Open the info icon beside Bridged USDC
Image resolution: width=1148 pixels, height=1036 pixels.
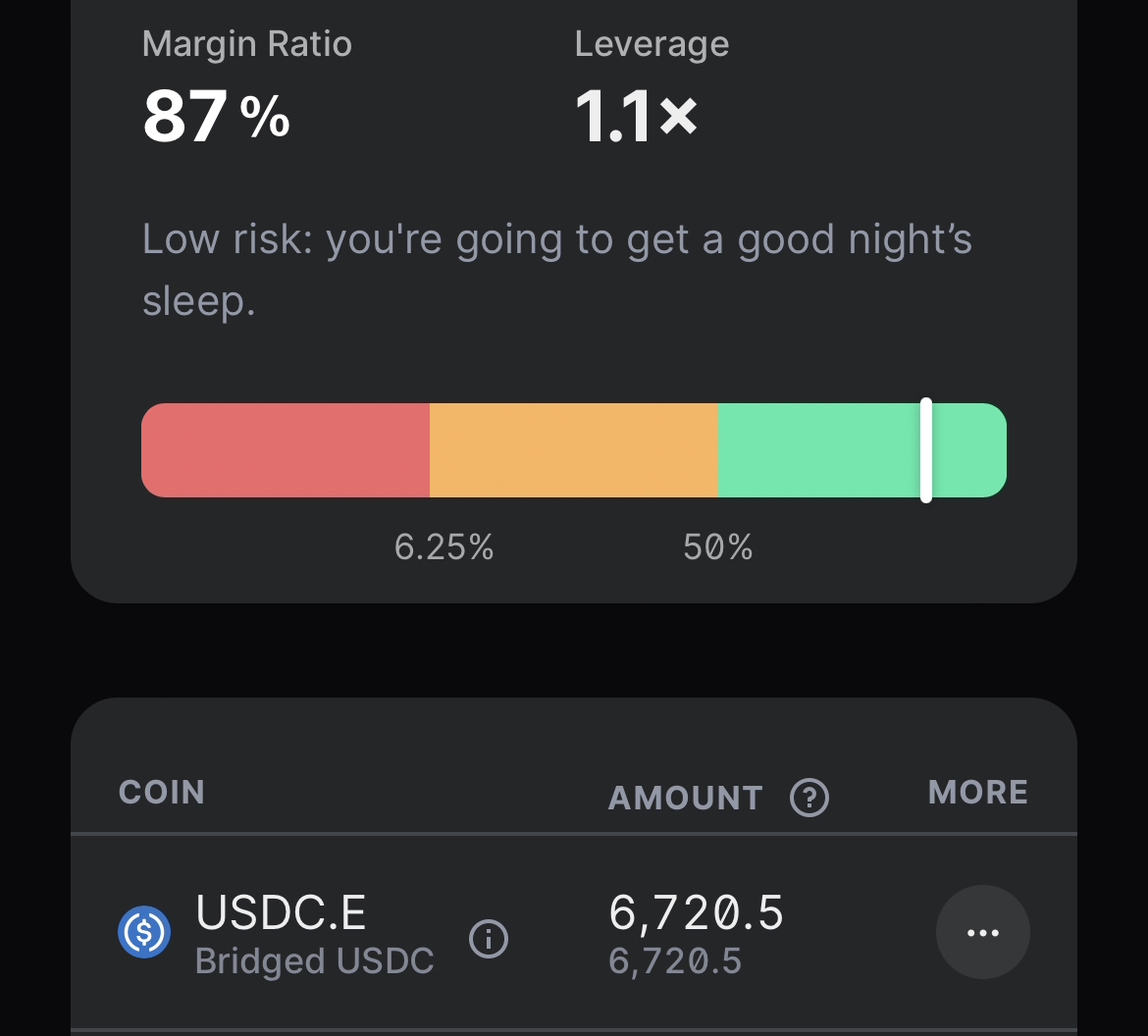coord(489,939)
